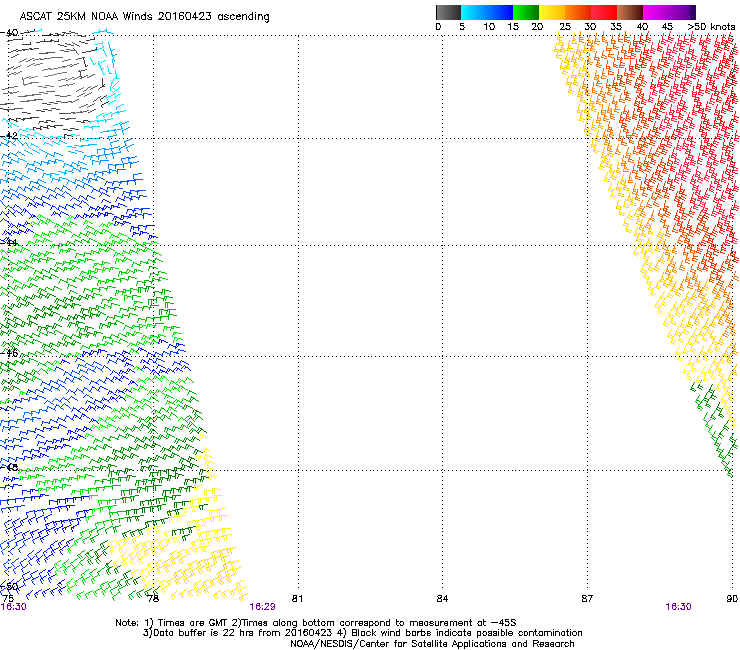740x650 pixels.
Task: Click the ASCAT 25KM NOAA Winds title
Action: click(144, 17)
